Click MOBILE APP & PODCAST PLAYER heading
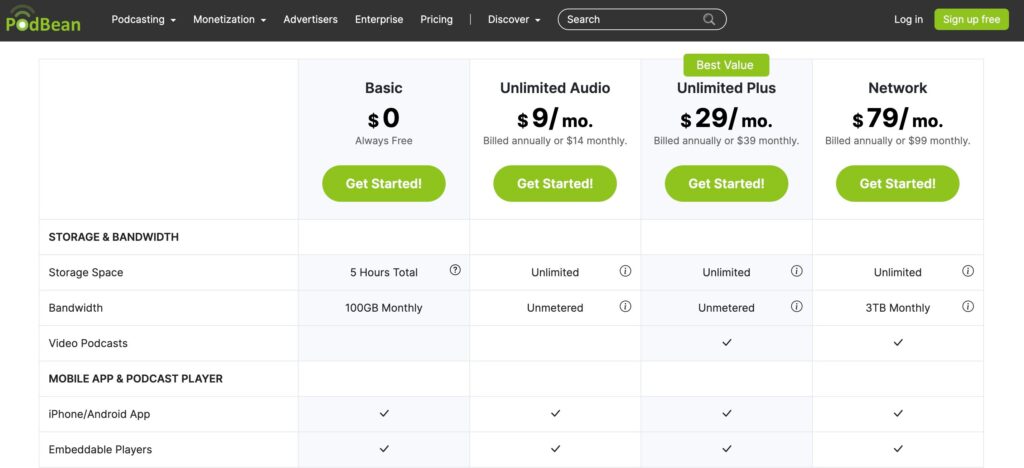The height and width of the screenshot is (468, 1024). 136,379
